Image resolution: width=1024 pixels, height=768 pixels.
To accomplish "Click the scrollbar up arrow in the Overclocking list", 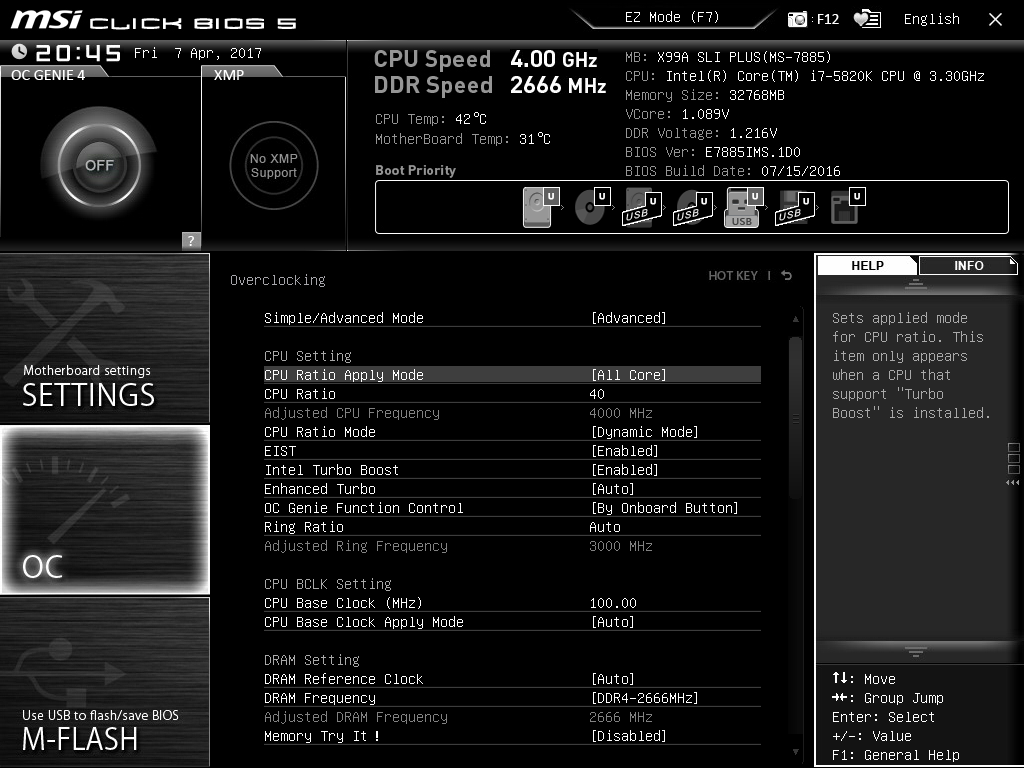I will [795, 319].
